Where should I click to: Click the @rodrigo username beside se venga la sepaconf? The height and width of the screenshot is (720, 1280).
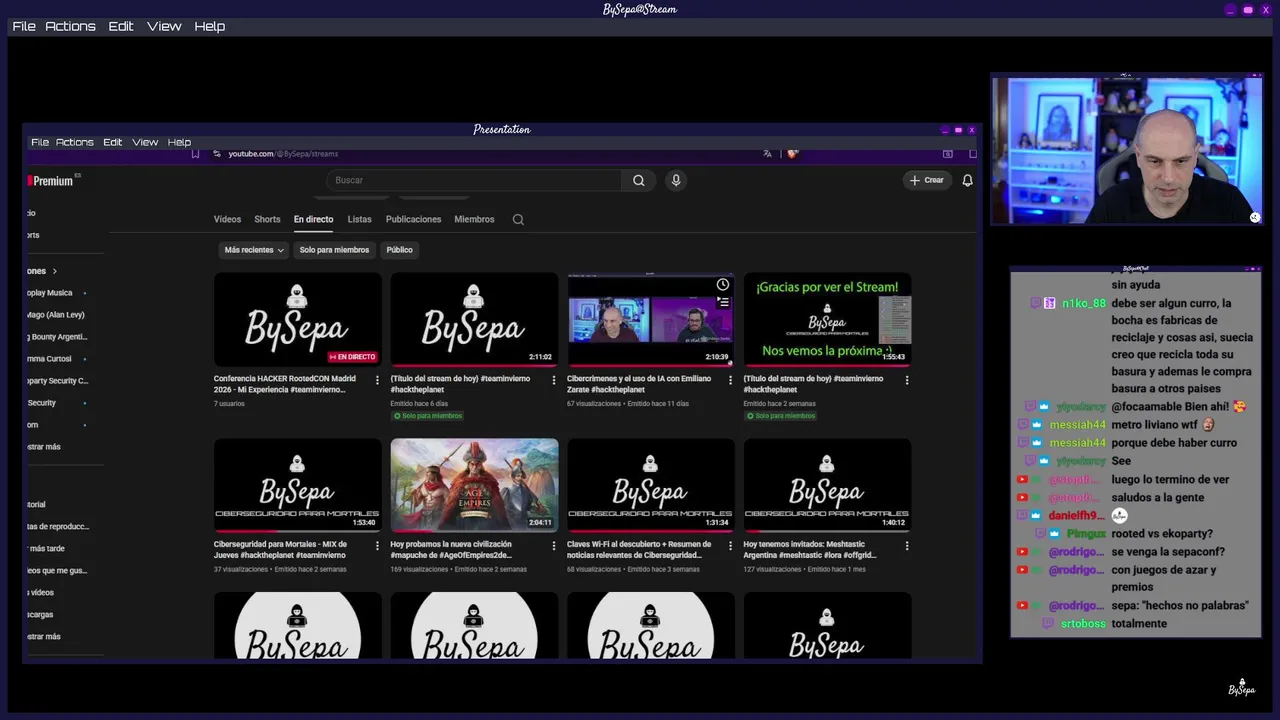tap(1075, 552)
